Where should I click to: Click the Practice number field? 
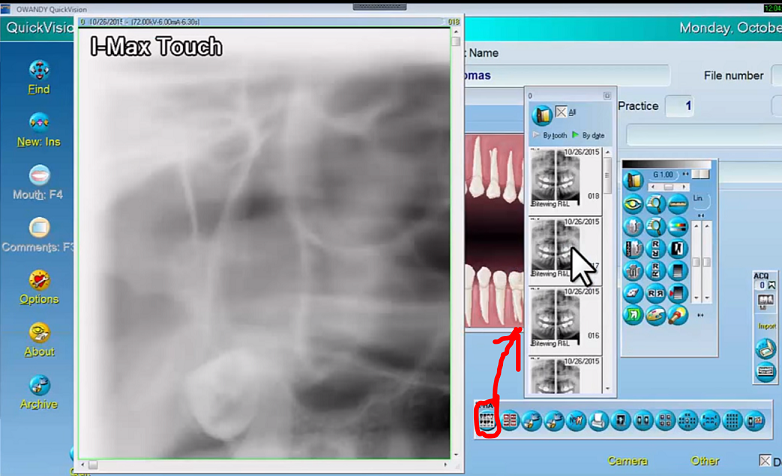click(x=679, y=106)
